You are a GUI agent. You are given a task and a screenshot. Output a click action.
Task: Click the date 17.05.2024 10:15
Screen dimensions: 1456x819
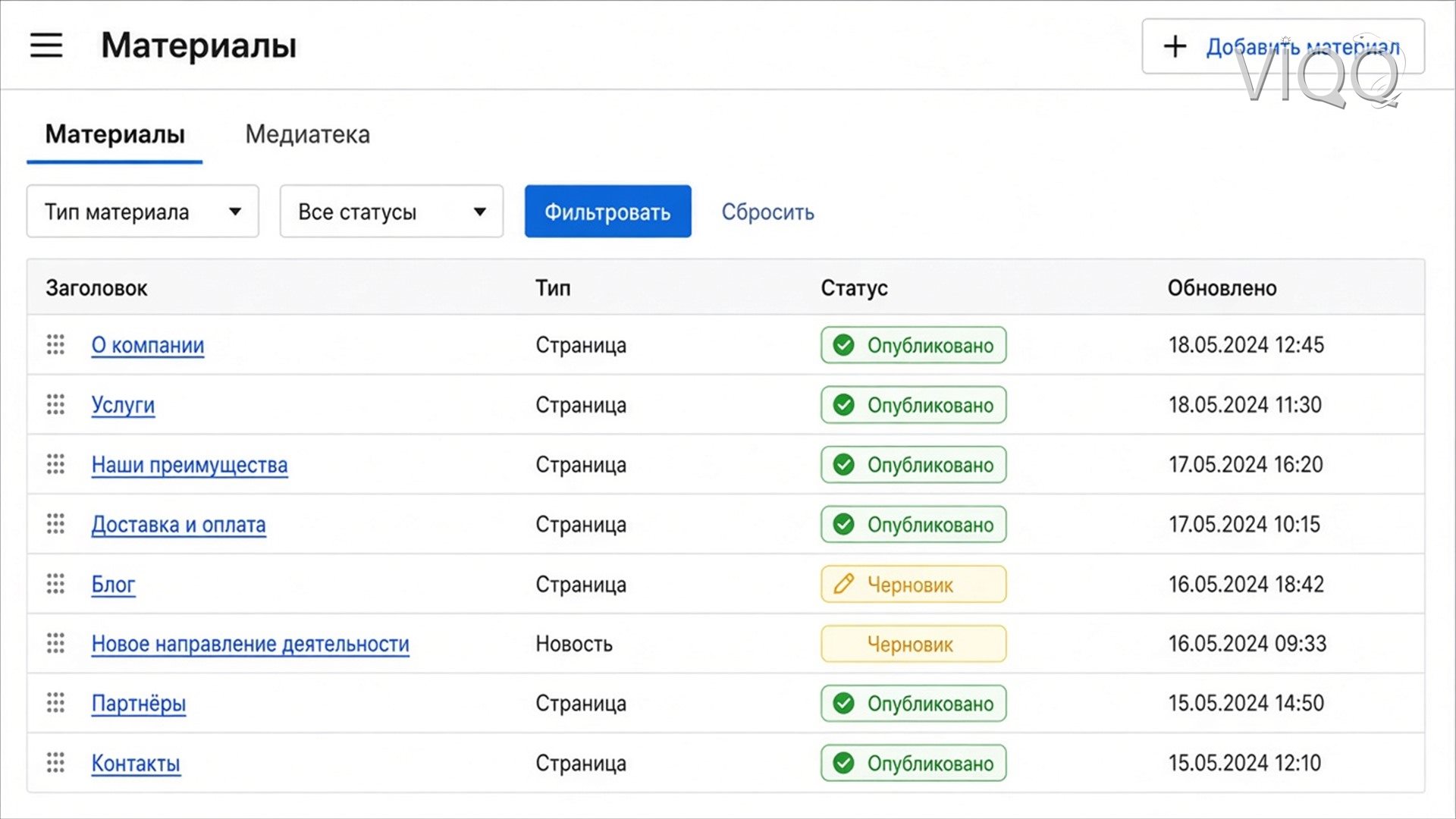pos(1244,525)
